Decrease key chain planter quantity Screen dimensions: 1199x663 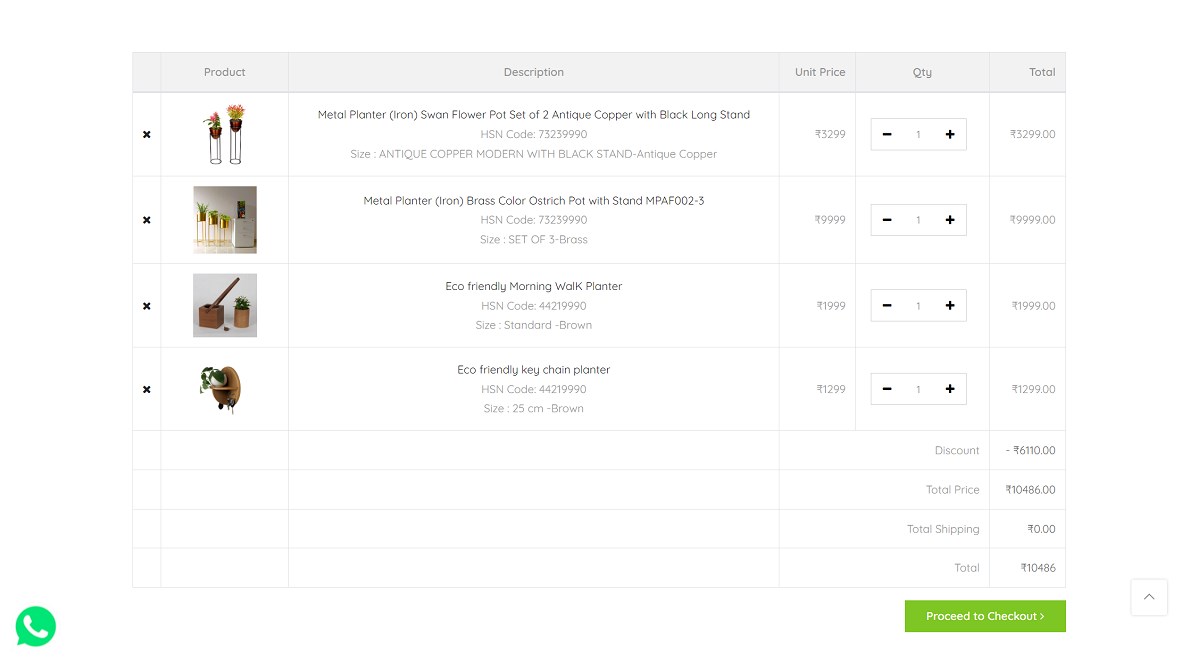887,389
